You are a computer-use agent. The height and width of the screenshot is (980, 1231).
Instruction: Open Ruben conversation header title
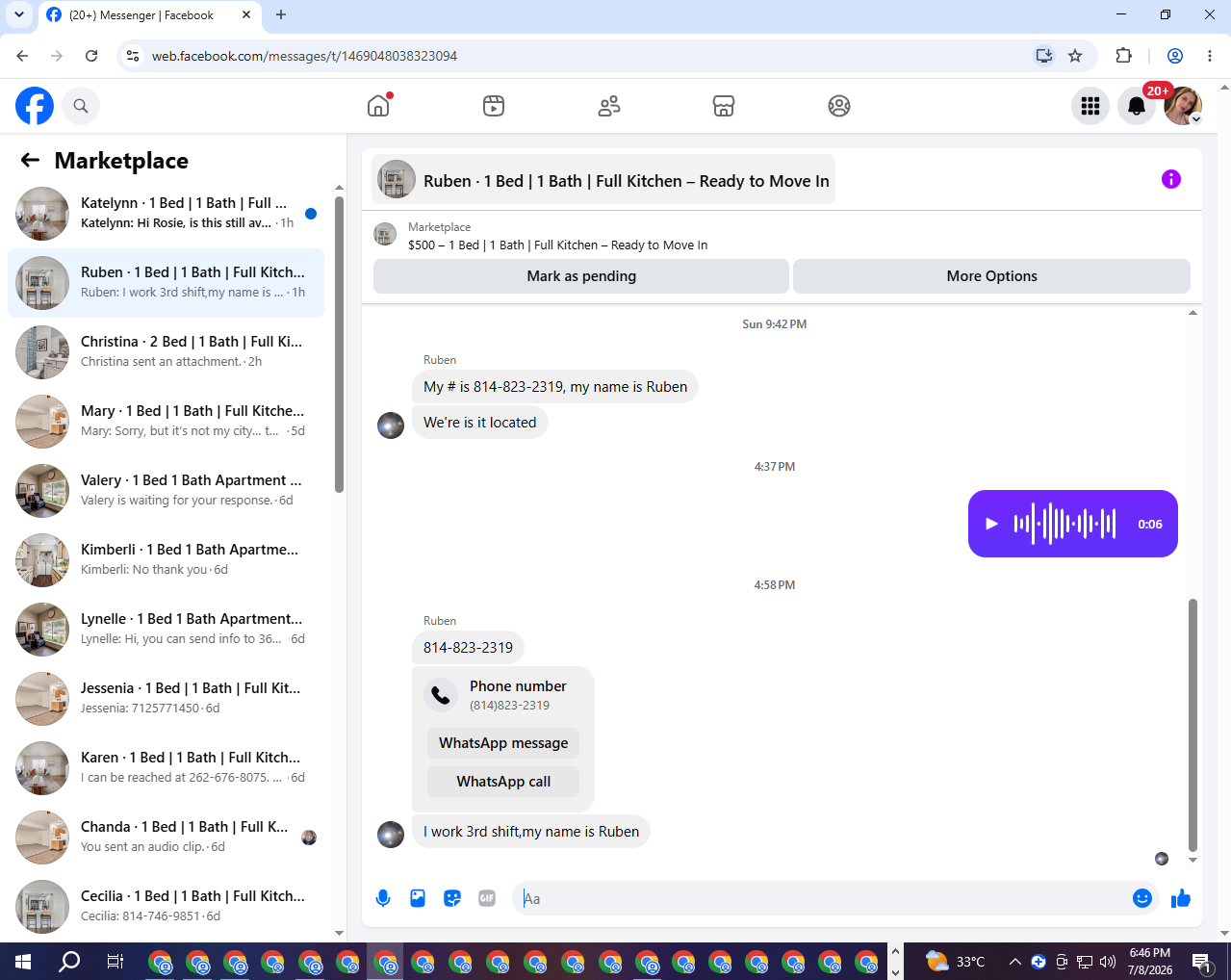[x=603, y=180]
